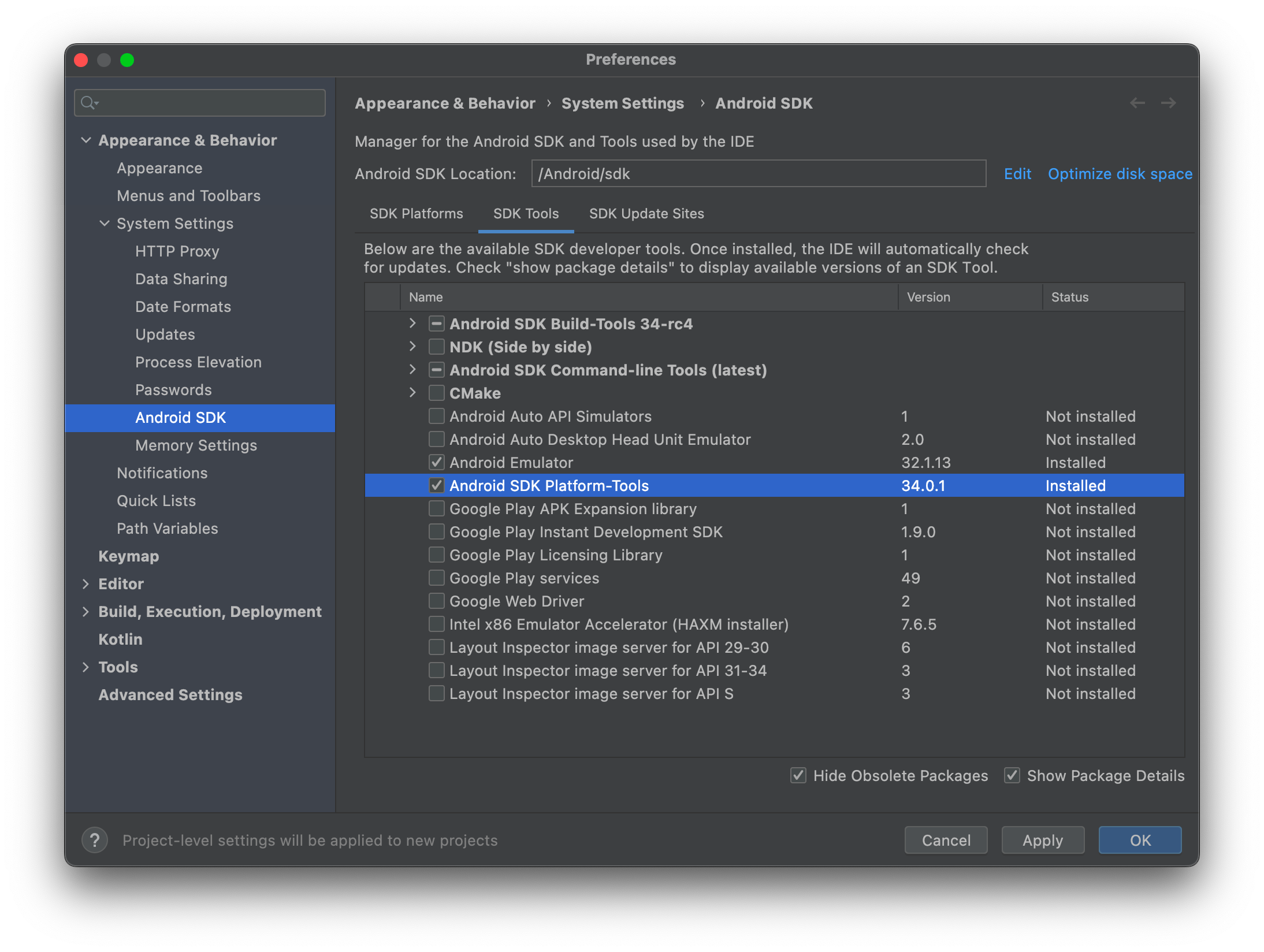Open the SDK Update Sites tab

click(646, 214)
